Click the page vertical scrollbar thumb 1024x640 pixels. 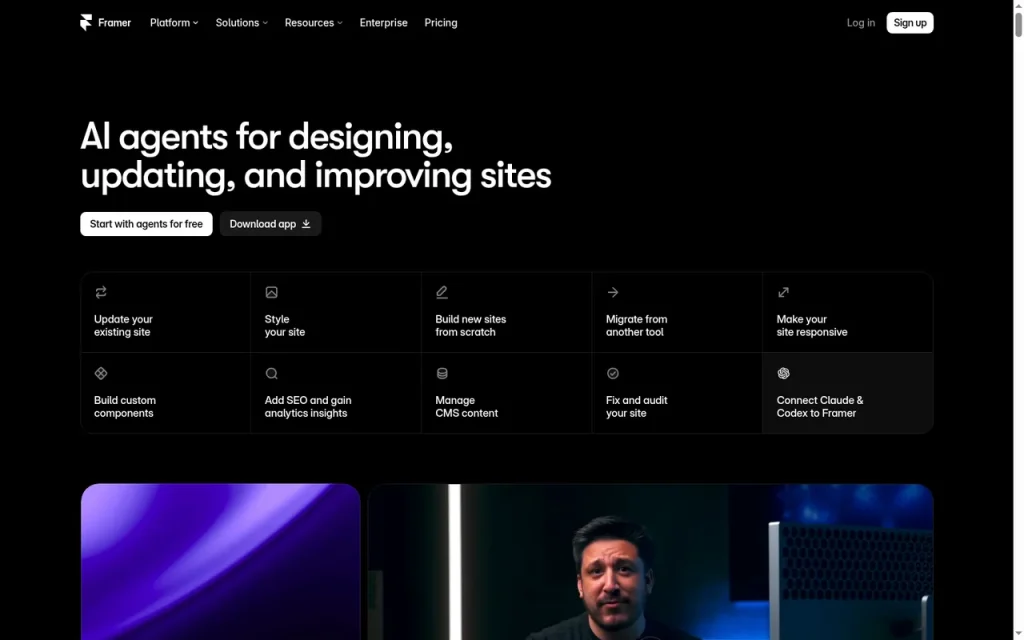[1018, 24]
